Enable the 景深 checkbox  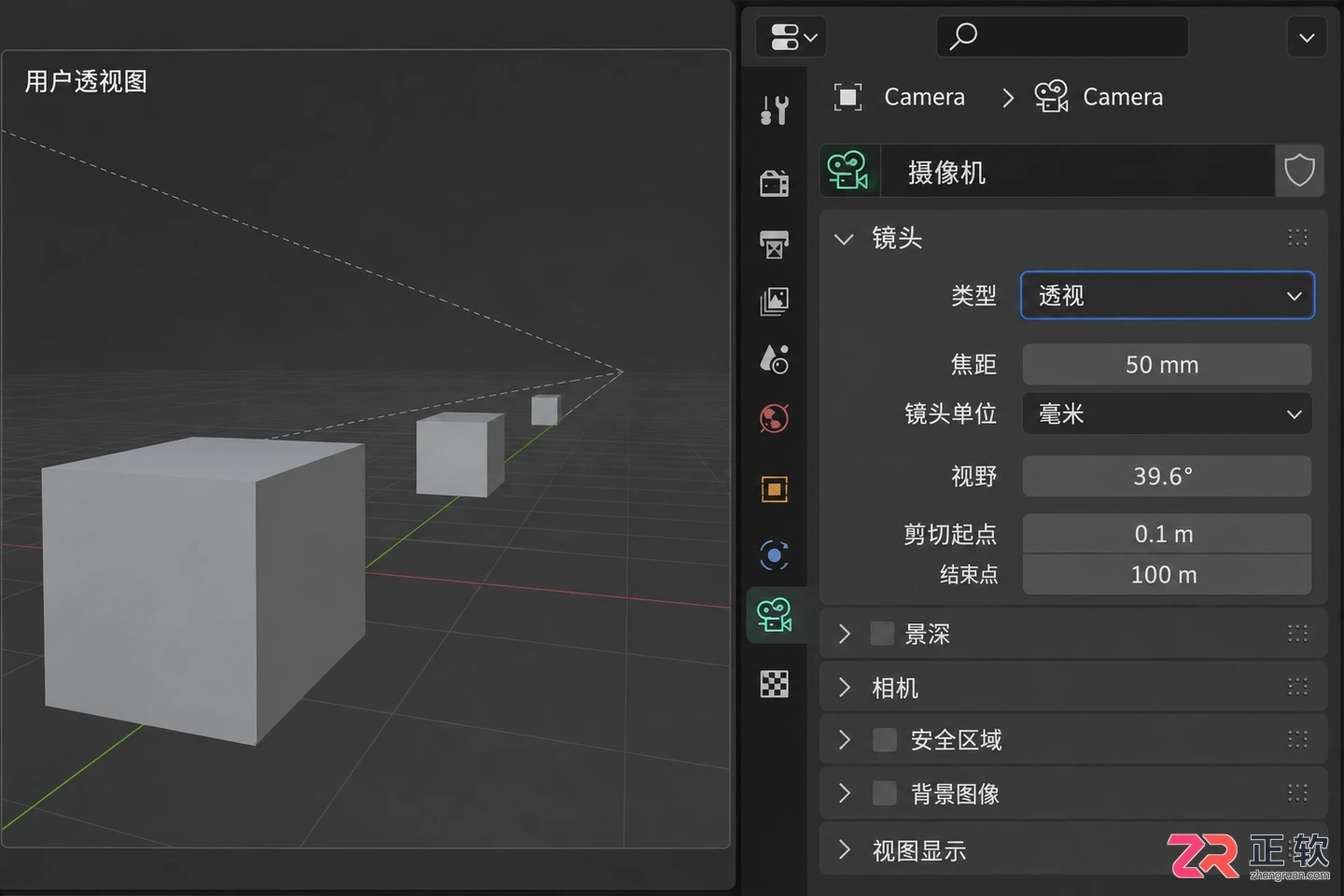[882, 634]
